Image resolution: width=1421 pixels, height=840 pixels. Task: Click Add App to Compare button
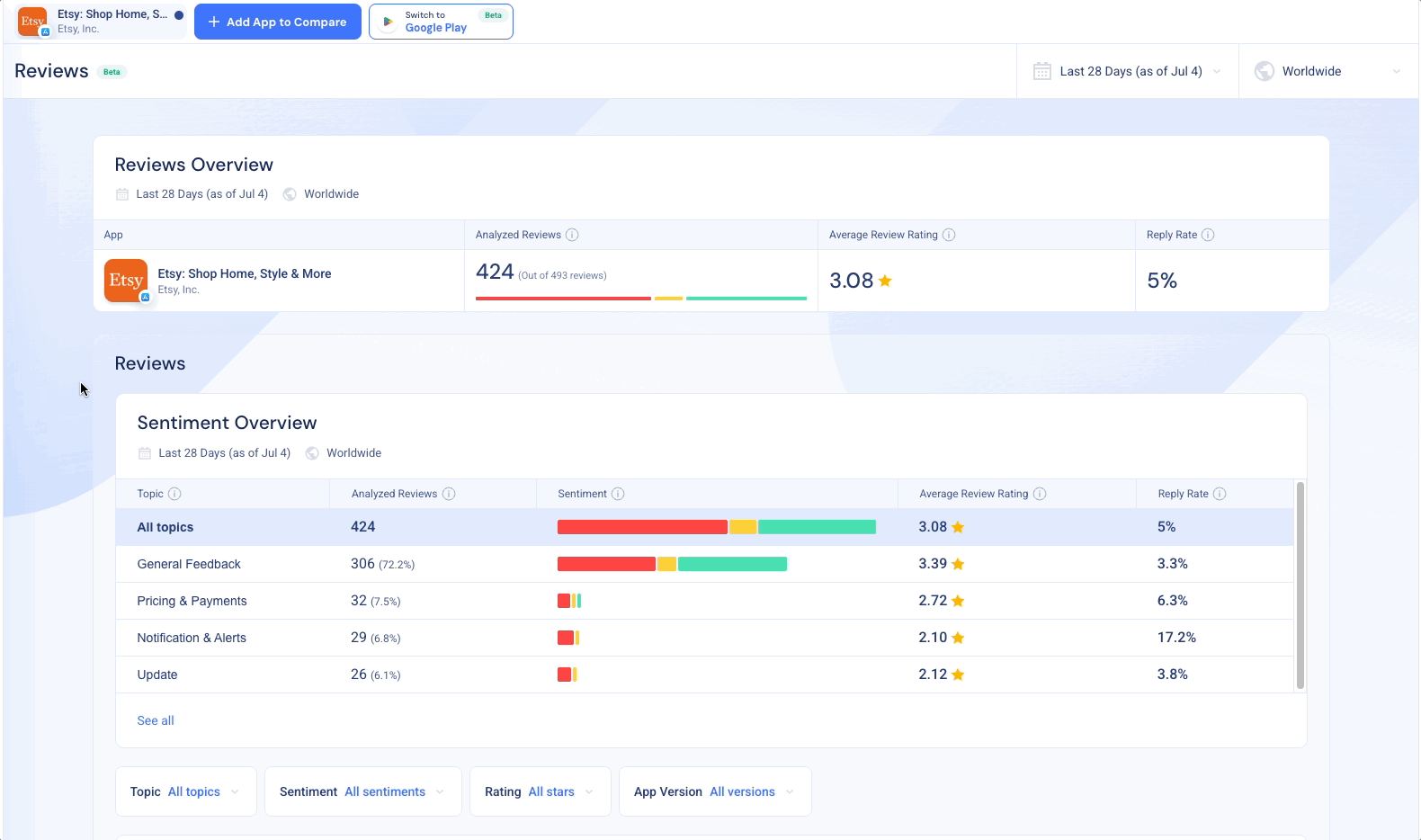278,22
